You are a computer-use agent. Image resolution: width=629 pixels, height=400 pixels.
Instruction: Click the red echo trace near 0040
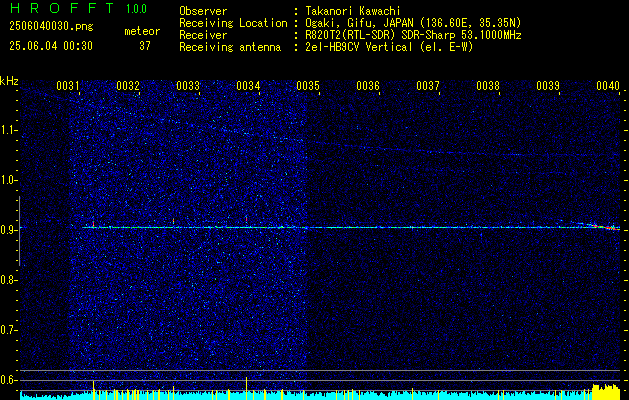click(606, 227)
